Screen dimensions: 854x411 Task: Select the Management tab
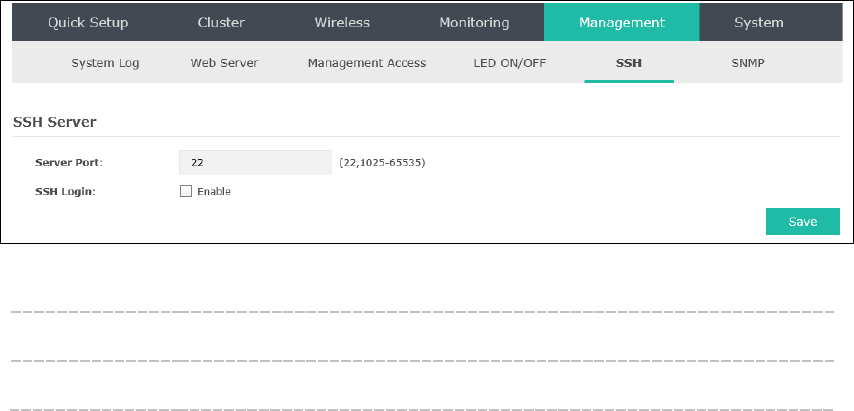pos(621,22)
